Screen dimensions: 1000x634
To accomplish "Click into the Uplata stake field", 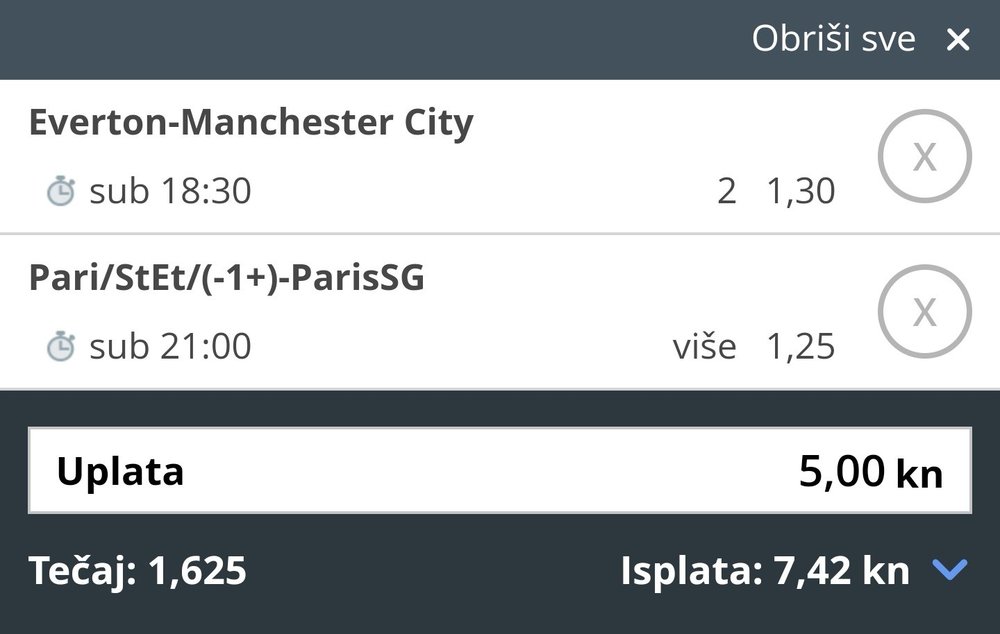I will tap(499, 471).
